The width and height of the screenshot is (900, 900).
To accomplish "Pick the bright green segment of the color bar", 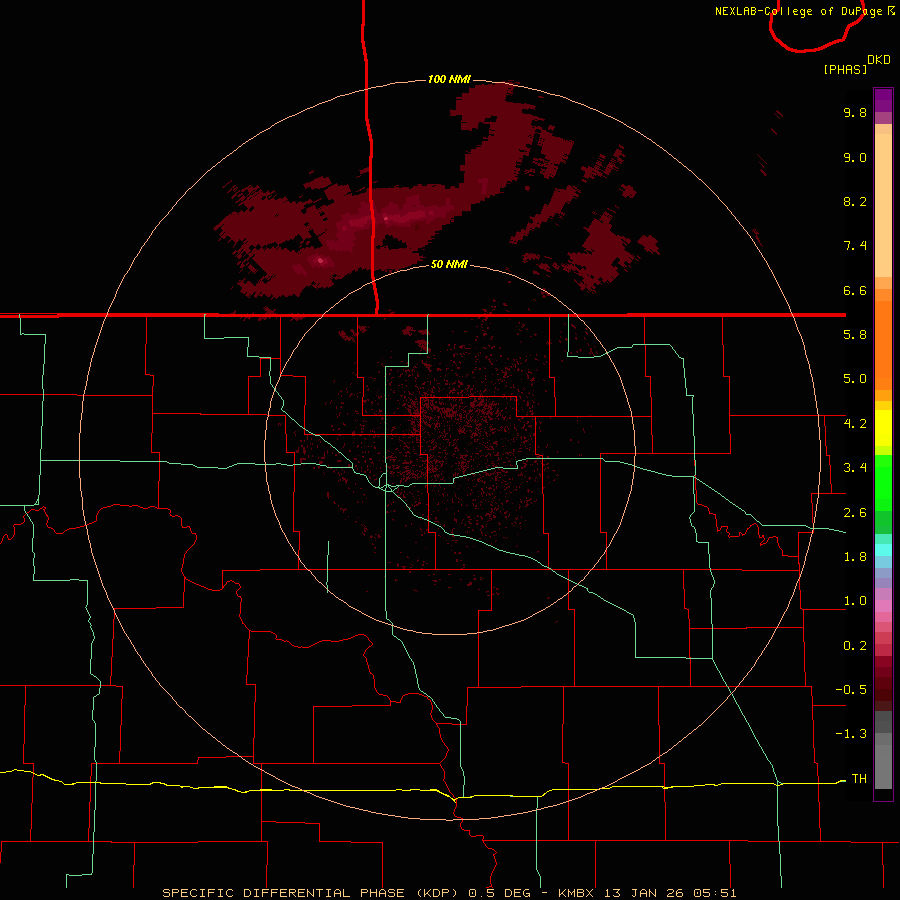I will pyautogui.click(x=883, y=483).
